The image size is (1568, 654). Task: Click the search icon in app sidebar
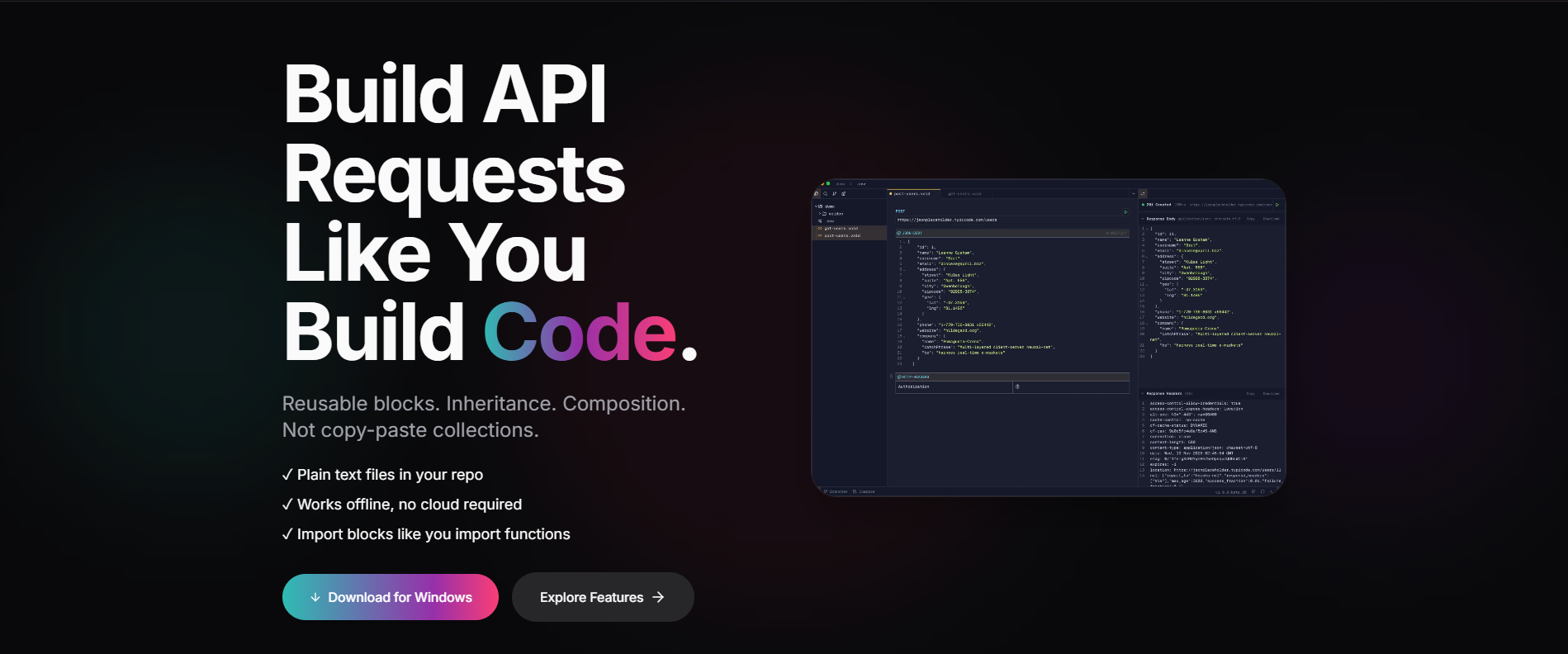pyautogui.click(x=825, y=194)
